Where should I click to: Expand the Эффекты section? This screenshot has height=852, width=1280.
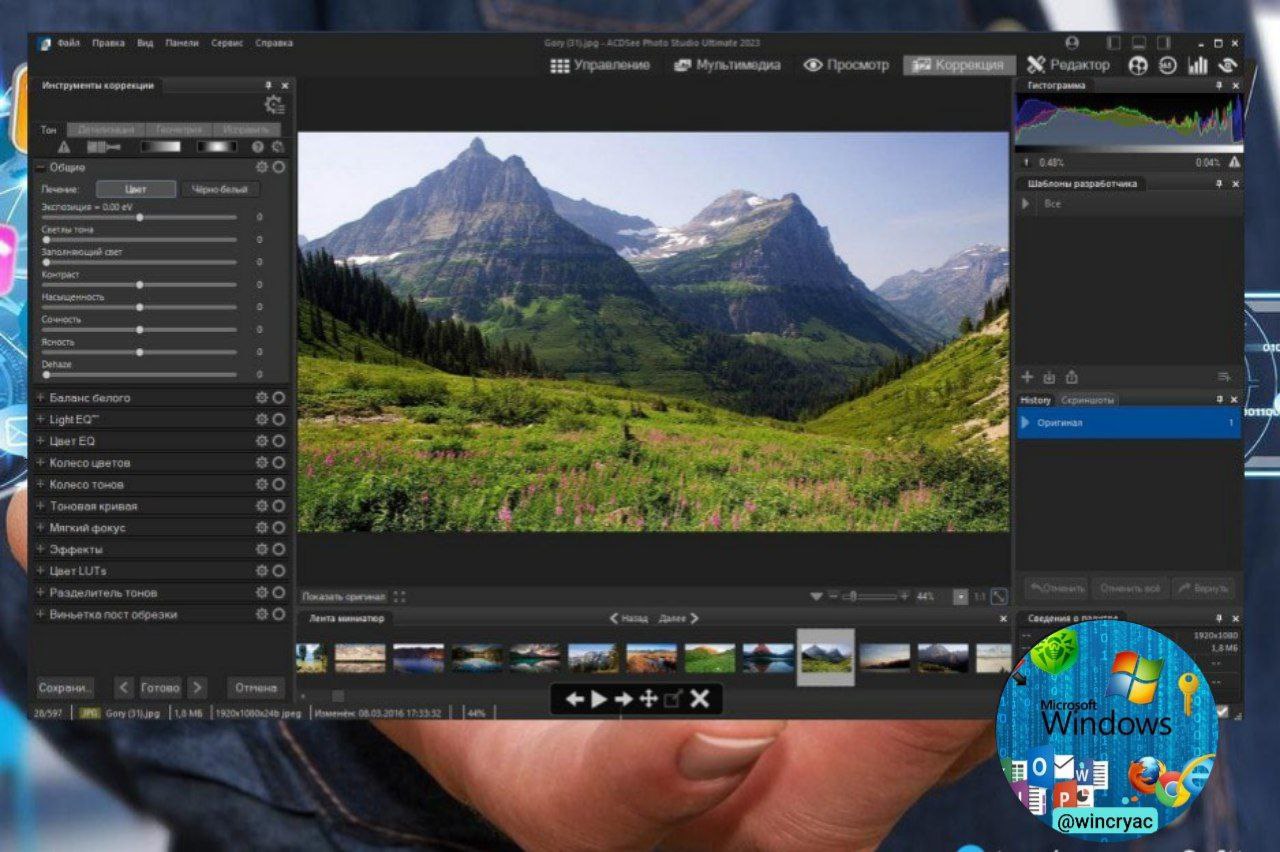coord(41,549)
